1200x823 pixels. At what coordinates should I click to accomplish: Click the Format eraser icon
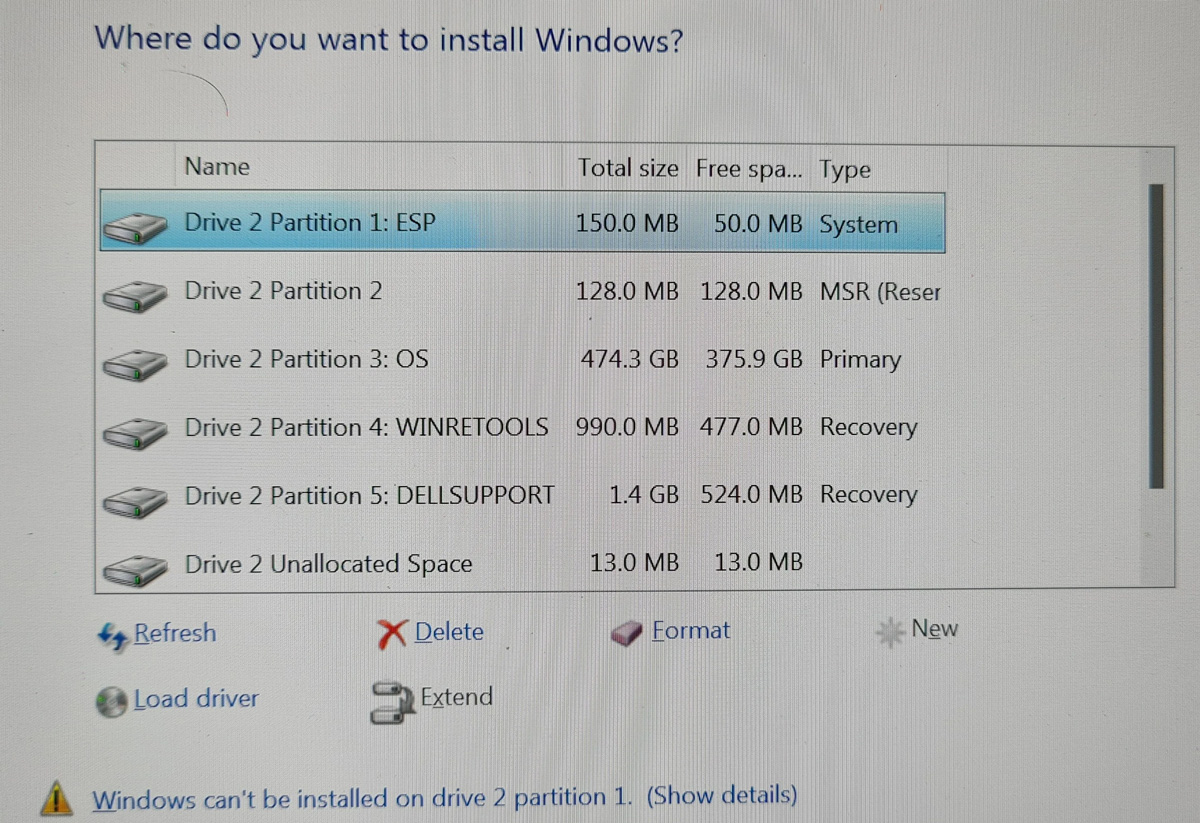pos(628,631)
